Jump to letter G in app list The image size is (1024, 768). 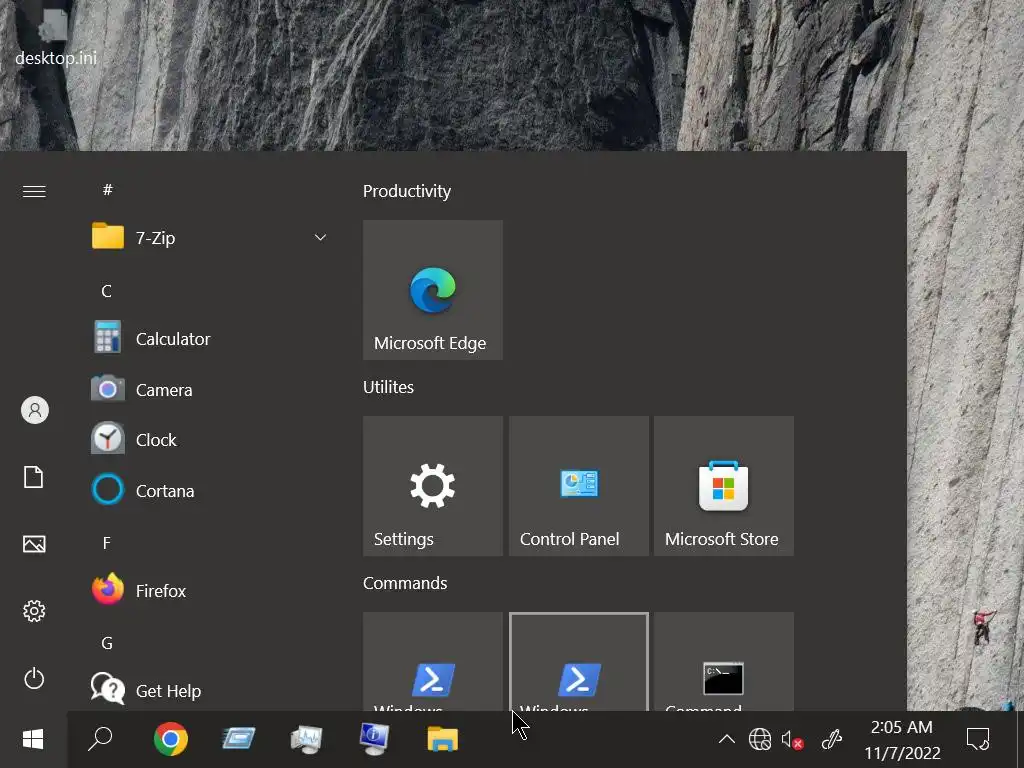tap(107, 643)
